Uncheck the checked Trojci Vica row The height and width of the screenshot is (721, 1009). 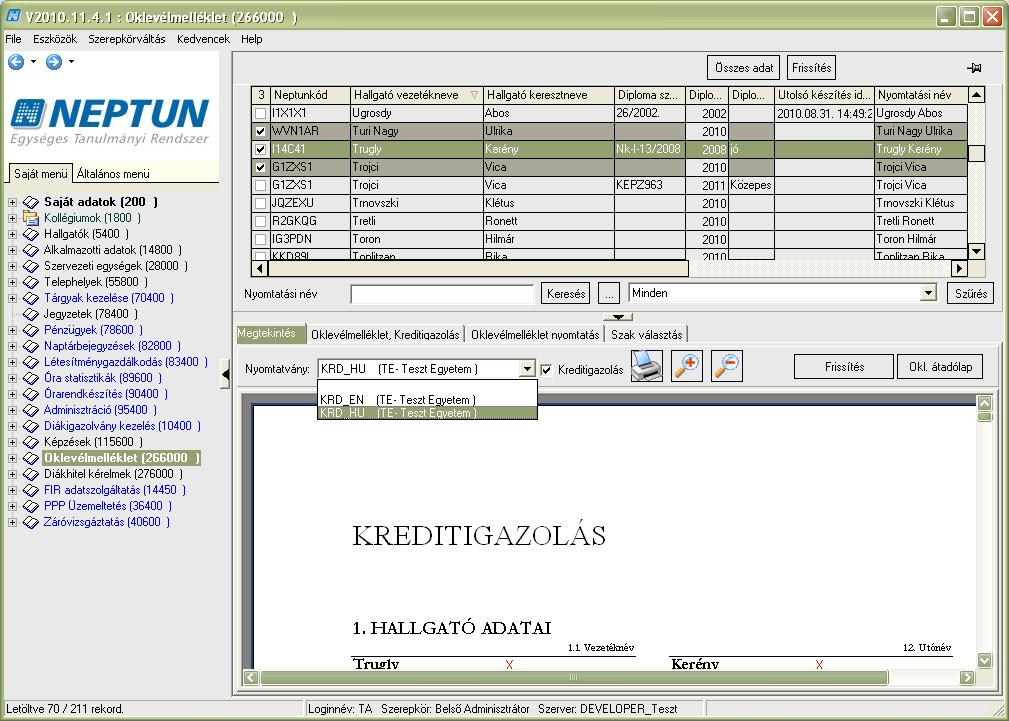260,167
